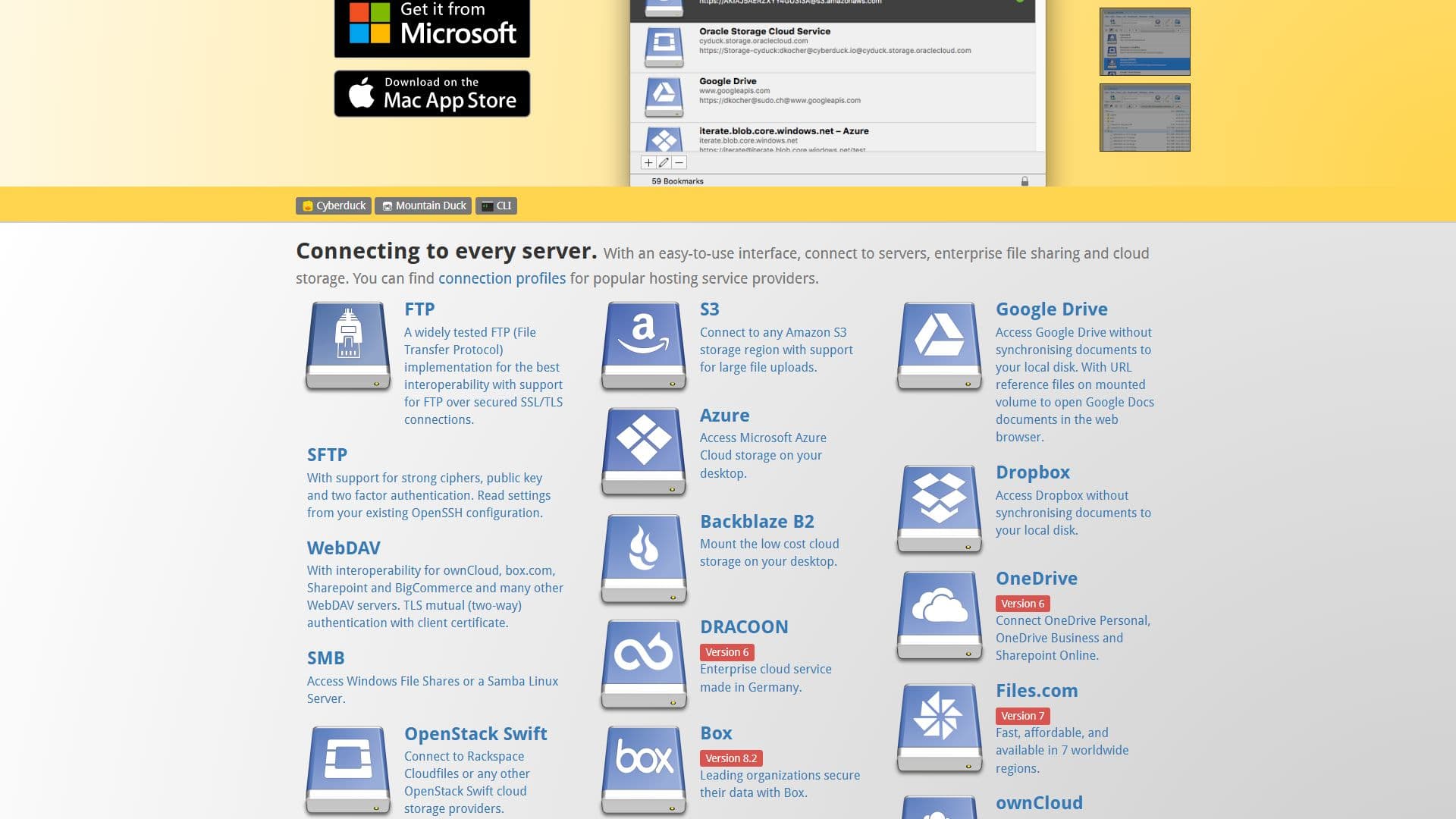This screenshot has height=819, width=1456.
Task: Click the Box drive icon
Action: tap(644, 770)
